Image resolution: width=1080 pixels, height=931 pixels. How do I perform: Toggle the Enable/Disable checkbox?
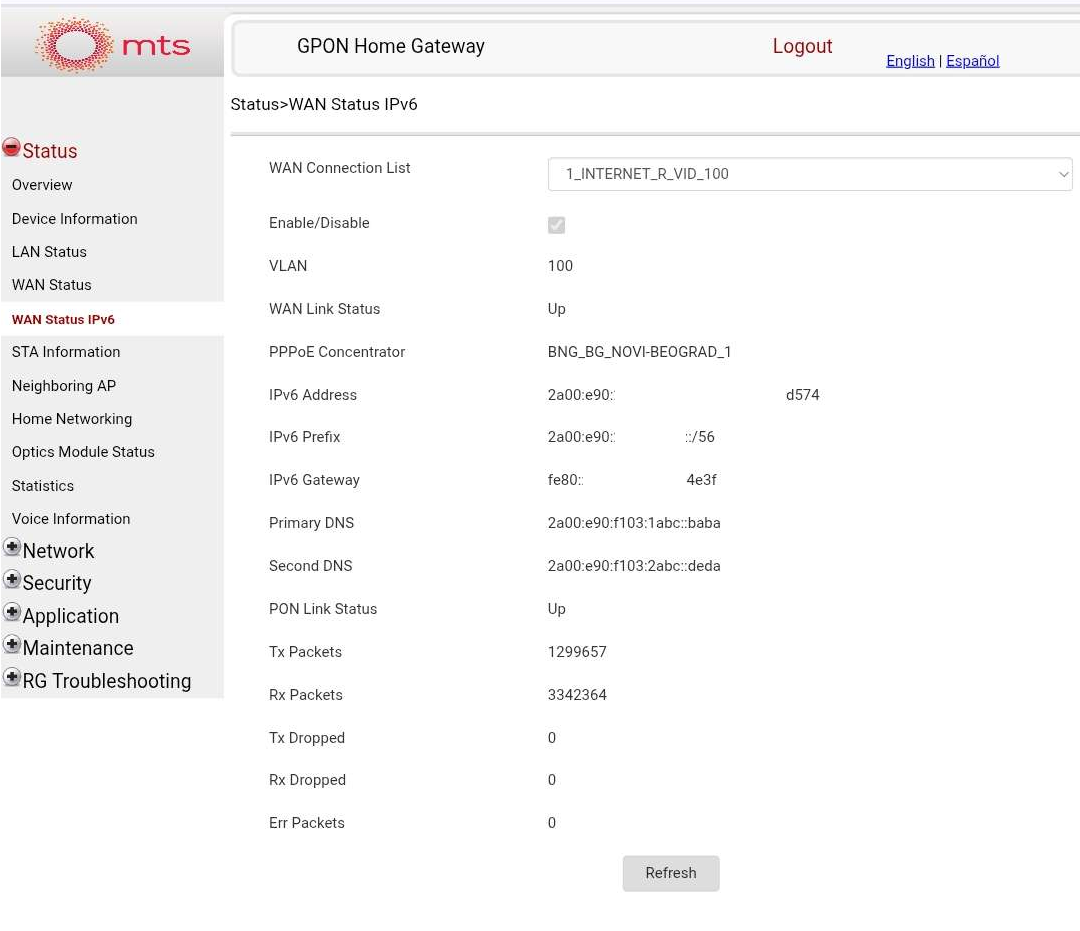(x=556, y=225)
